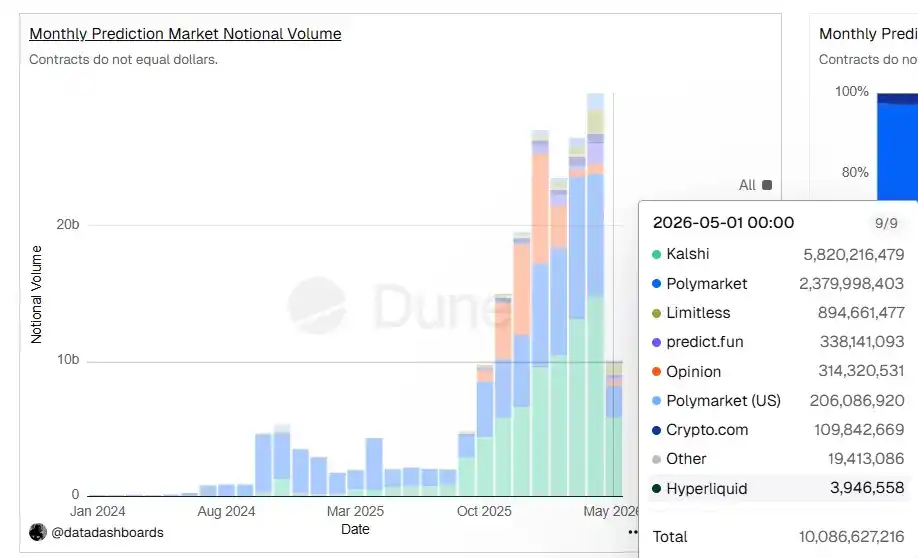Click the Other grey legend dot
The height and width of the screenshot is (558, 918).
click(x=656, y=459)
